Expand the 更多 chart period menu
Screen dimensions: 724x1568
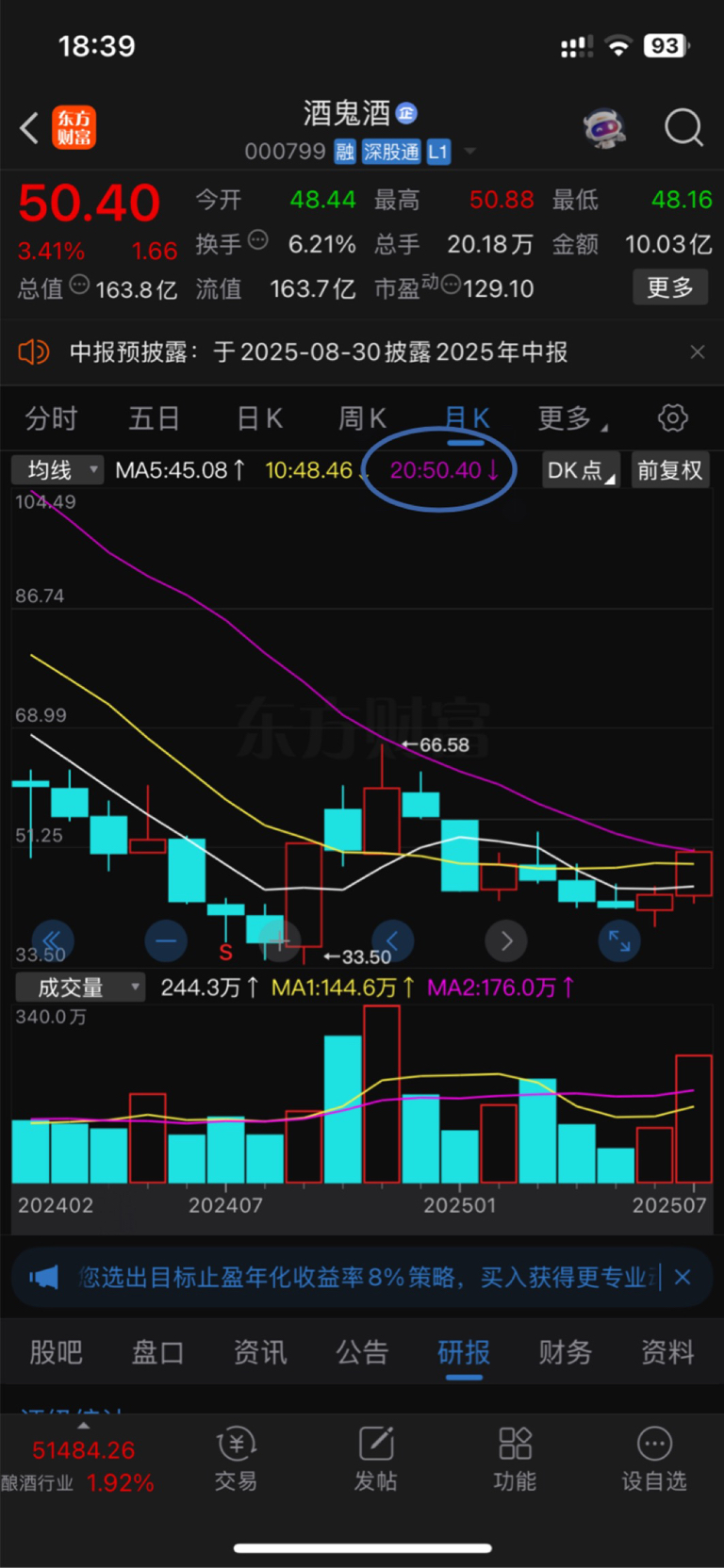click(x=571, y=418)
